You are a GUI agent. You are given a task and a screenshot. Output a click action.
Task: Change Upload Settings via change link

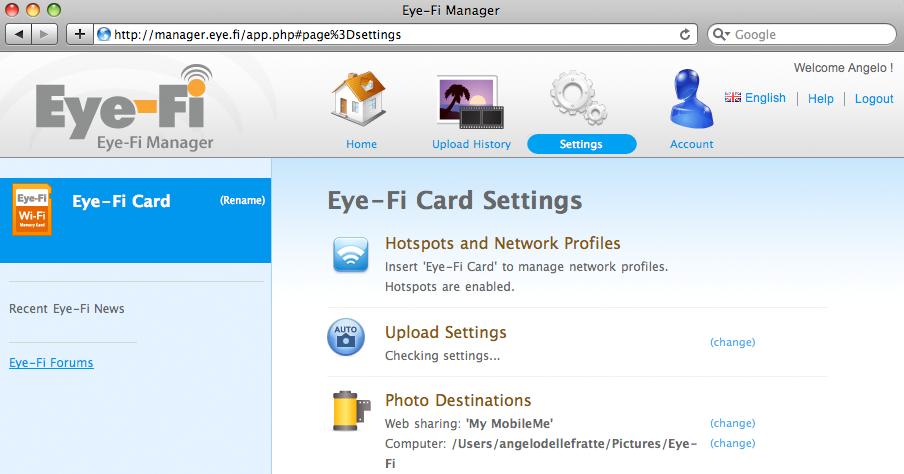tap(732, 342)
